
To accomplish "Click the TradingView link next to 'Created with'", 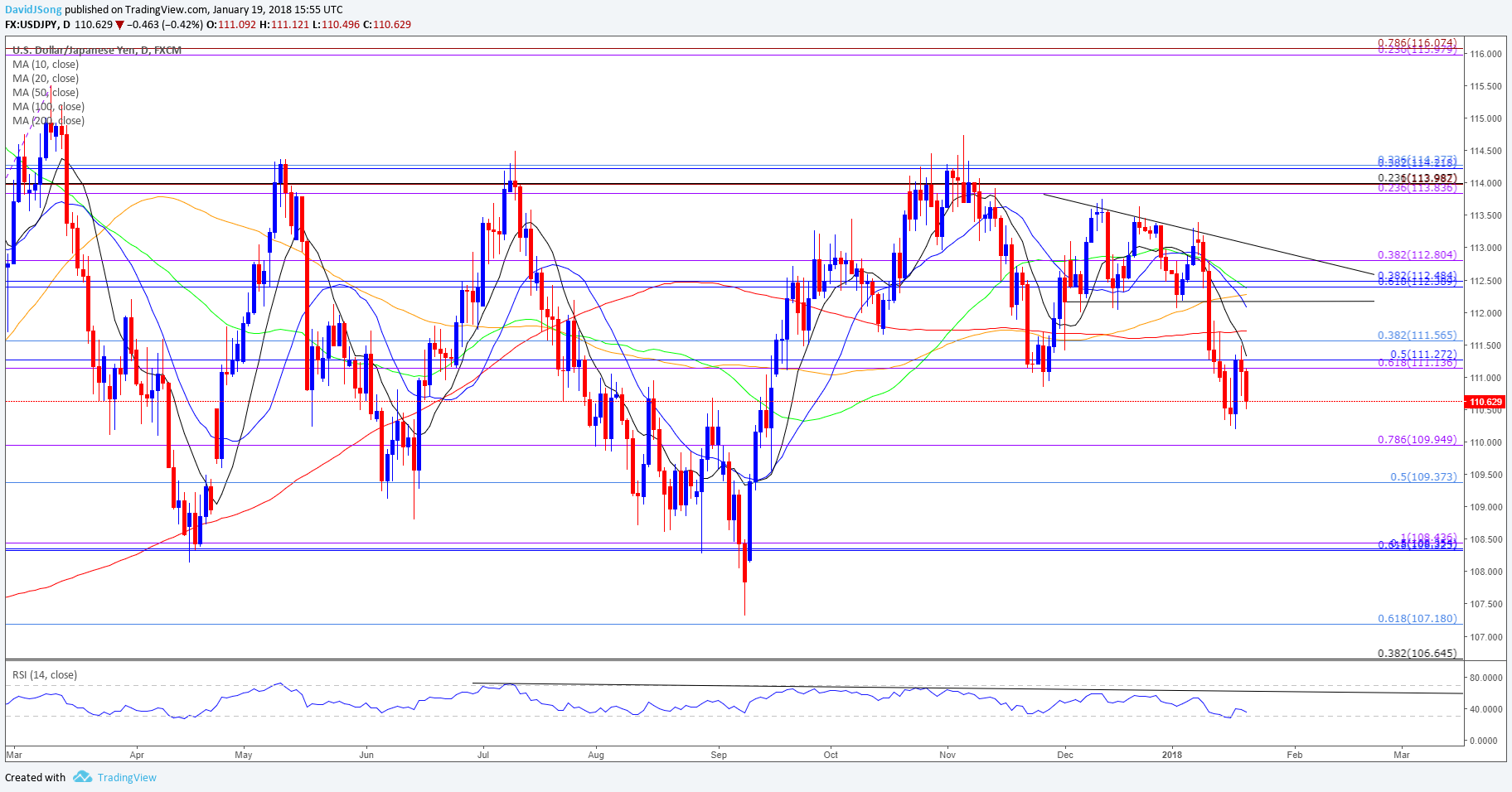I will 127,777.
